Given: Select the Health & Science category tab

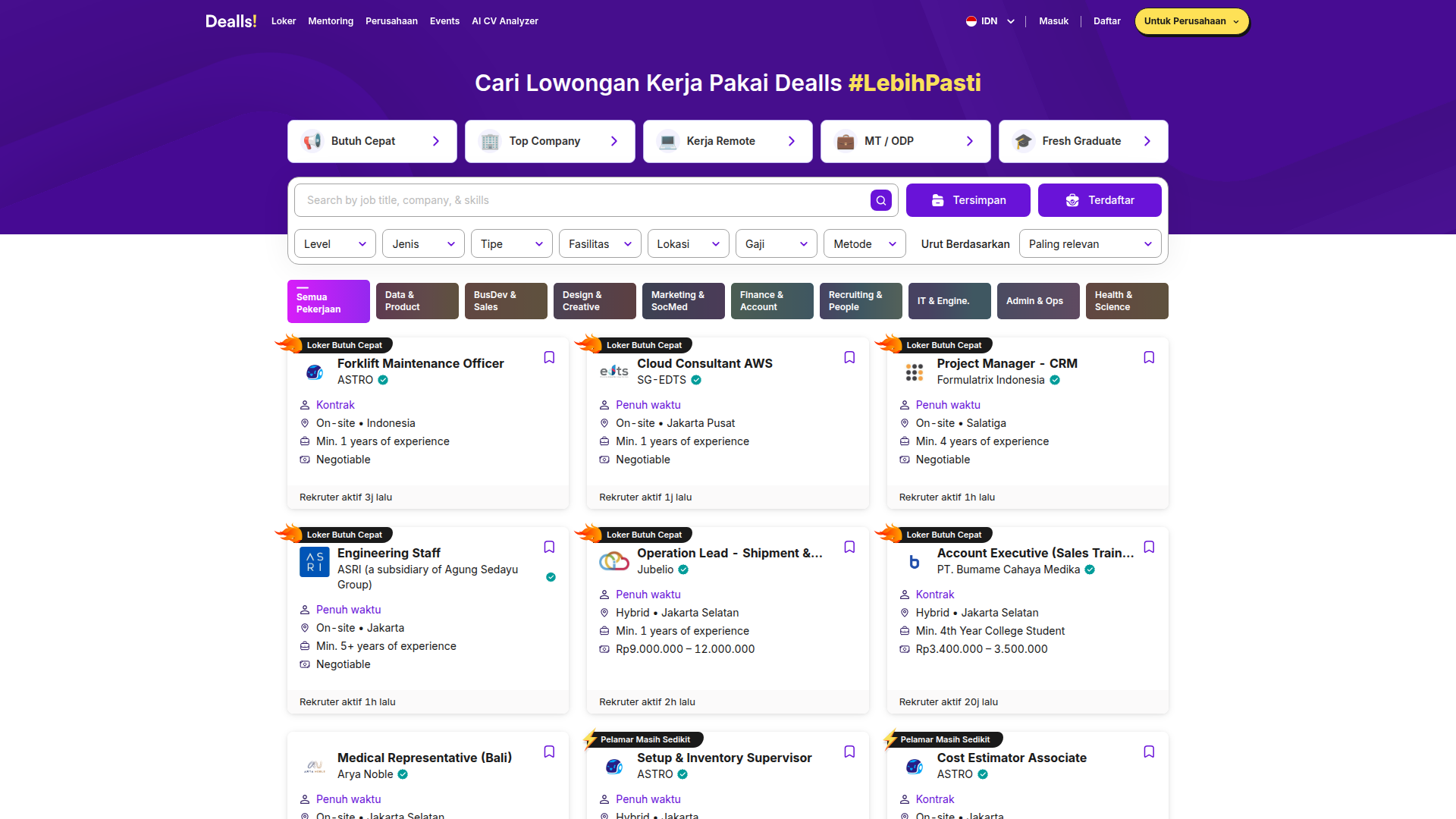Looking at the screenshot, I should pyautogui.click(x=1127, y=301).
